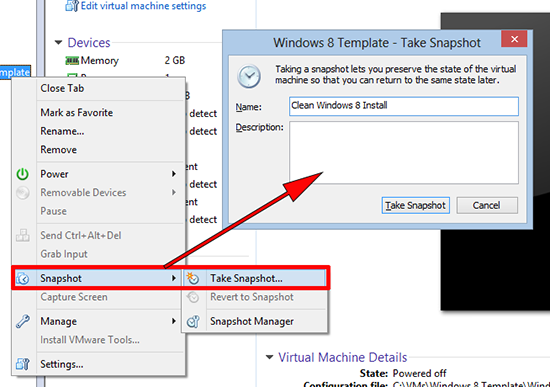This screenshot has height=387, width=550.
Task: Click the Snapshot Manager submenu icon
Action: (x=193, y=321)
